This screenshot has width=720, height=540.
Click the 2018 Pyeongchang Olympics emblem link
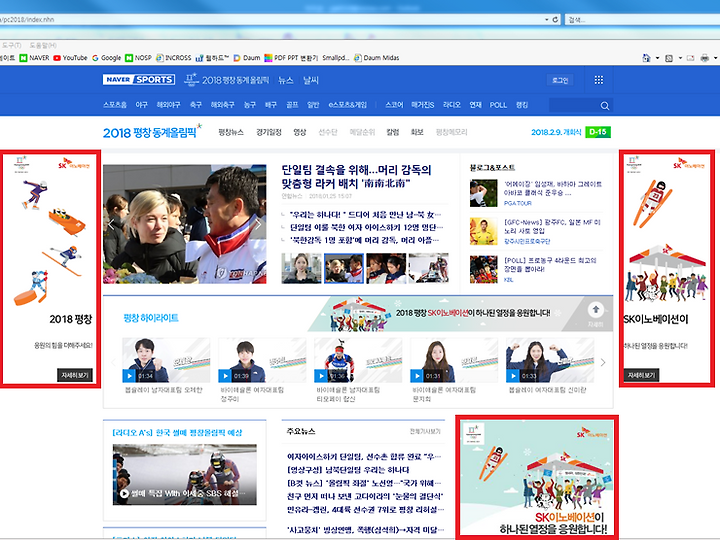pos(226,80)
